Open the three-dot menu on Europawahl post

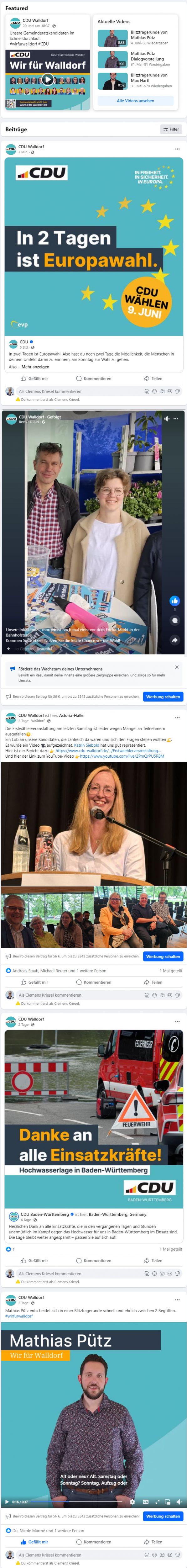(x=177, y=149)
